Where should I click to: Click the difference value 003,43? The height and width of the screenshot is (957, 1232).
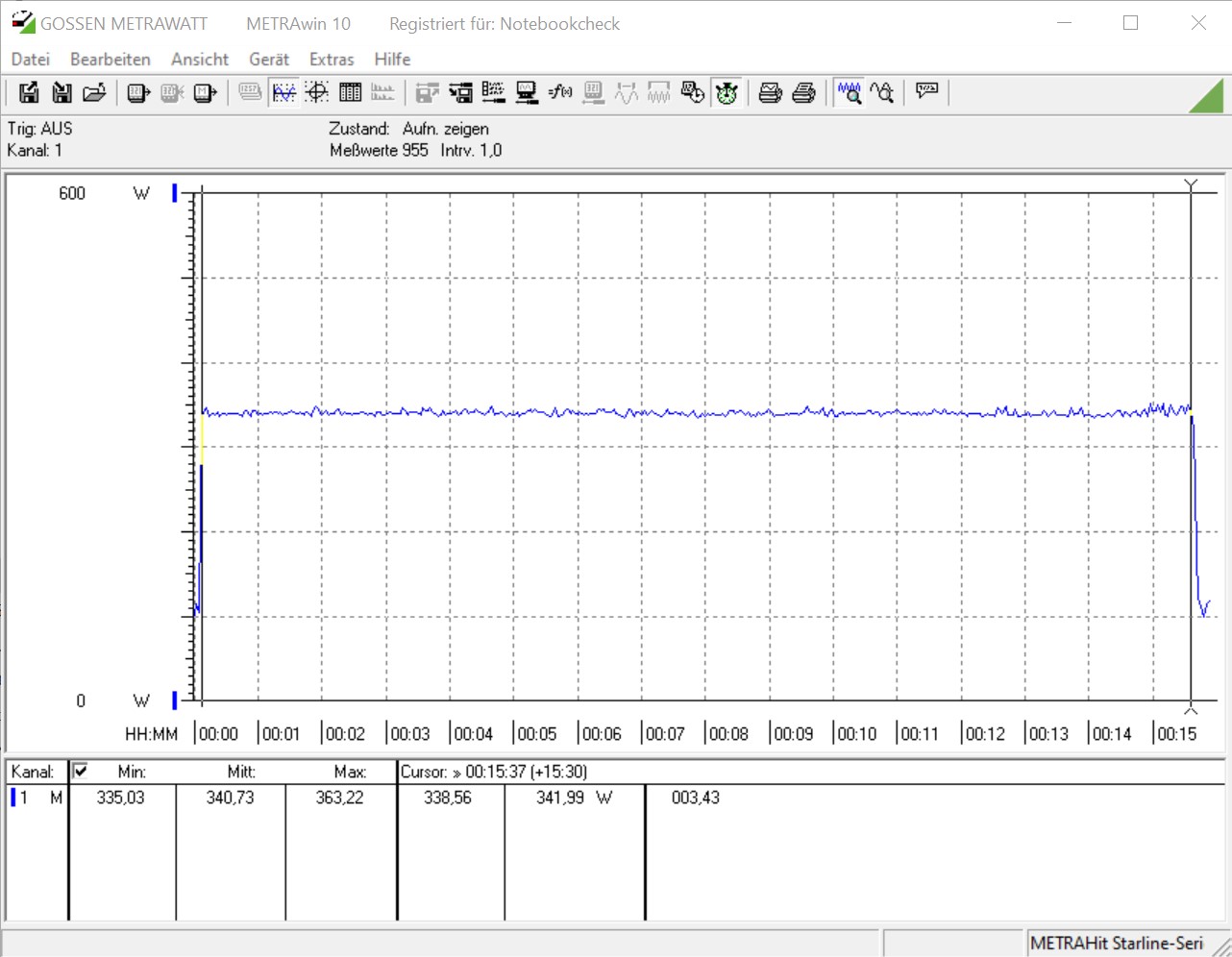tap(696, 797)
